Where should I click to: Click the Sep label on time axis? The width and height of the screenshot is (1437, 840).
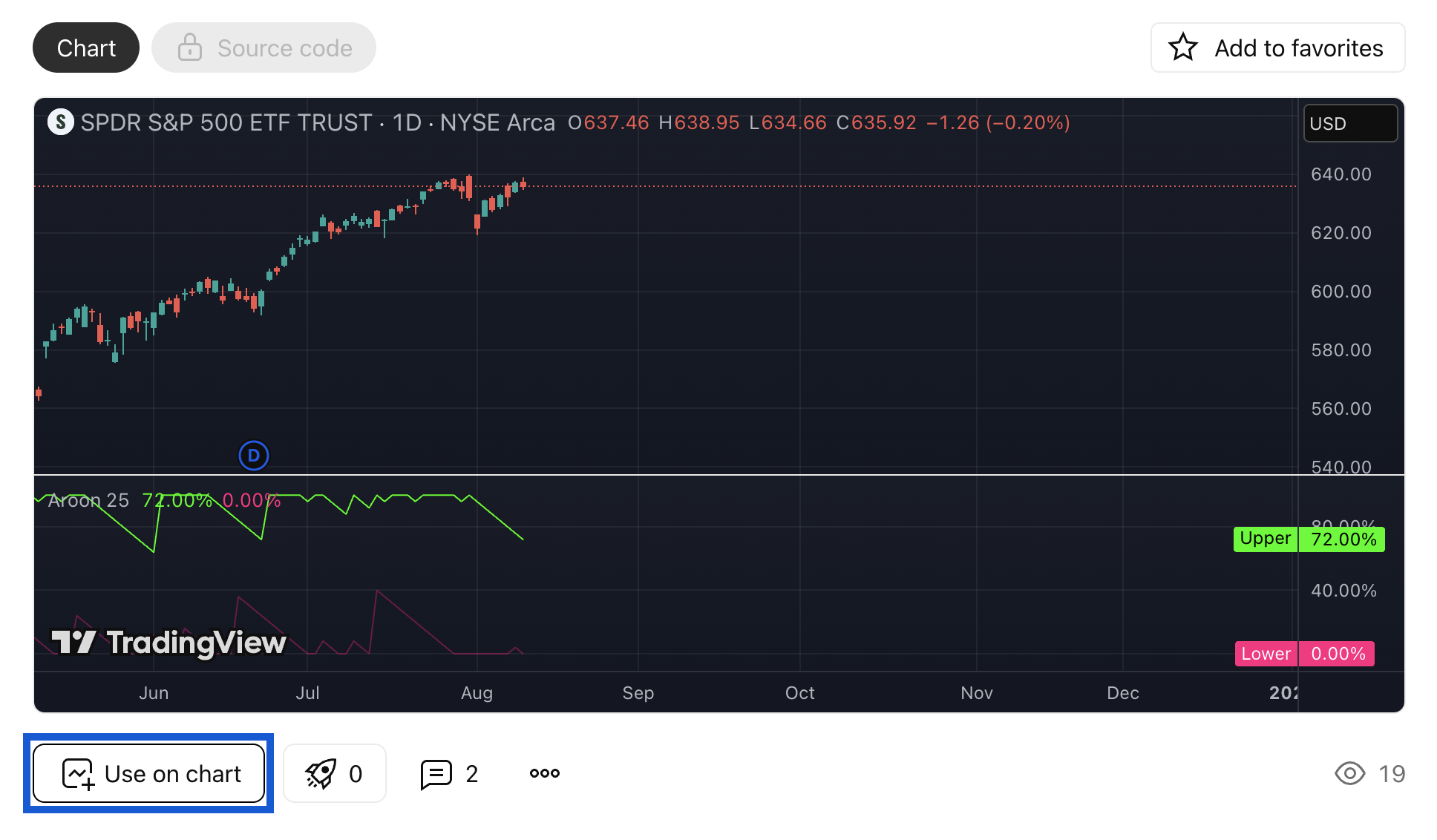pyautogui.click(x=638, y=692)
